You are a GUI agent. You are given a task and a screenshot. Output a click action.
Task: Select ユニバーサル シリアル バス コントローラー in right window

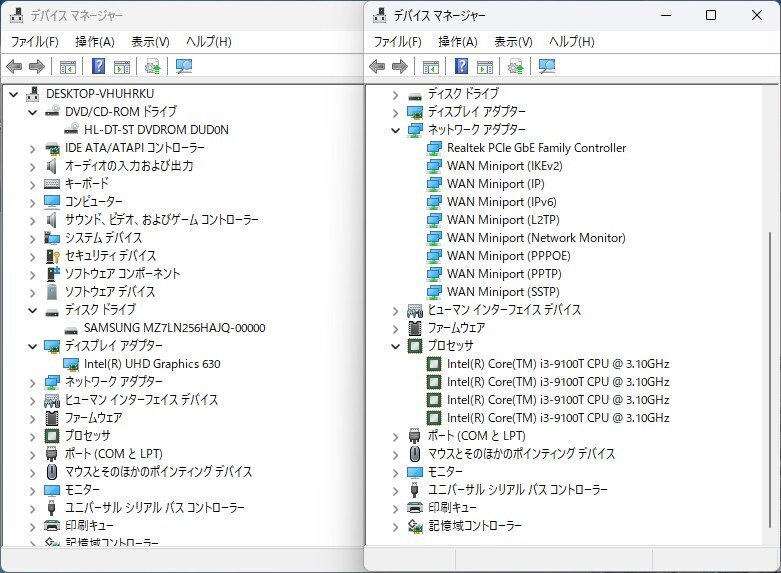tap(518, 490)
